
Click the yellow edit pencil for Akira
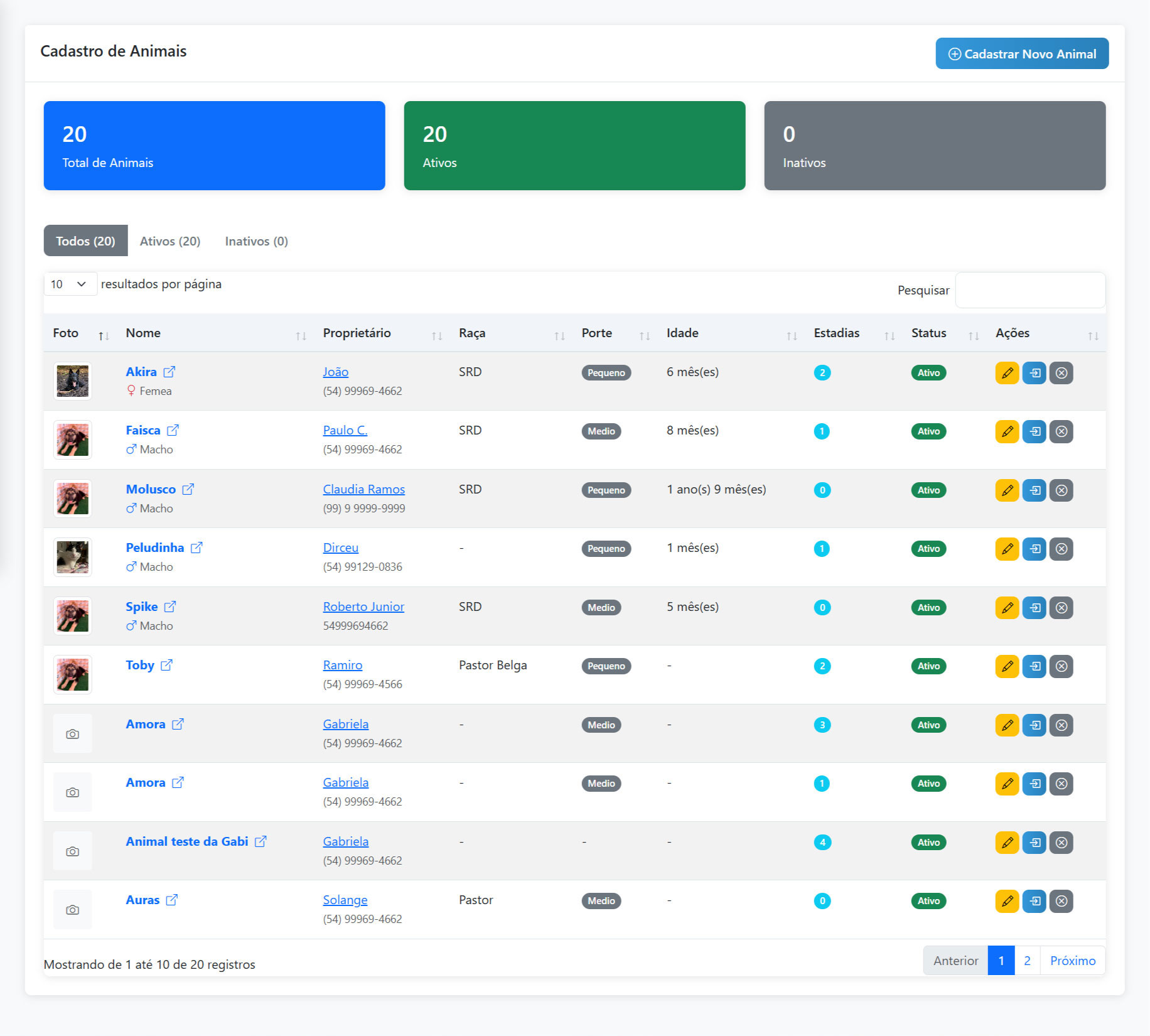click(x=1007, y=373)
